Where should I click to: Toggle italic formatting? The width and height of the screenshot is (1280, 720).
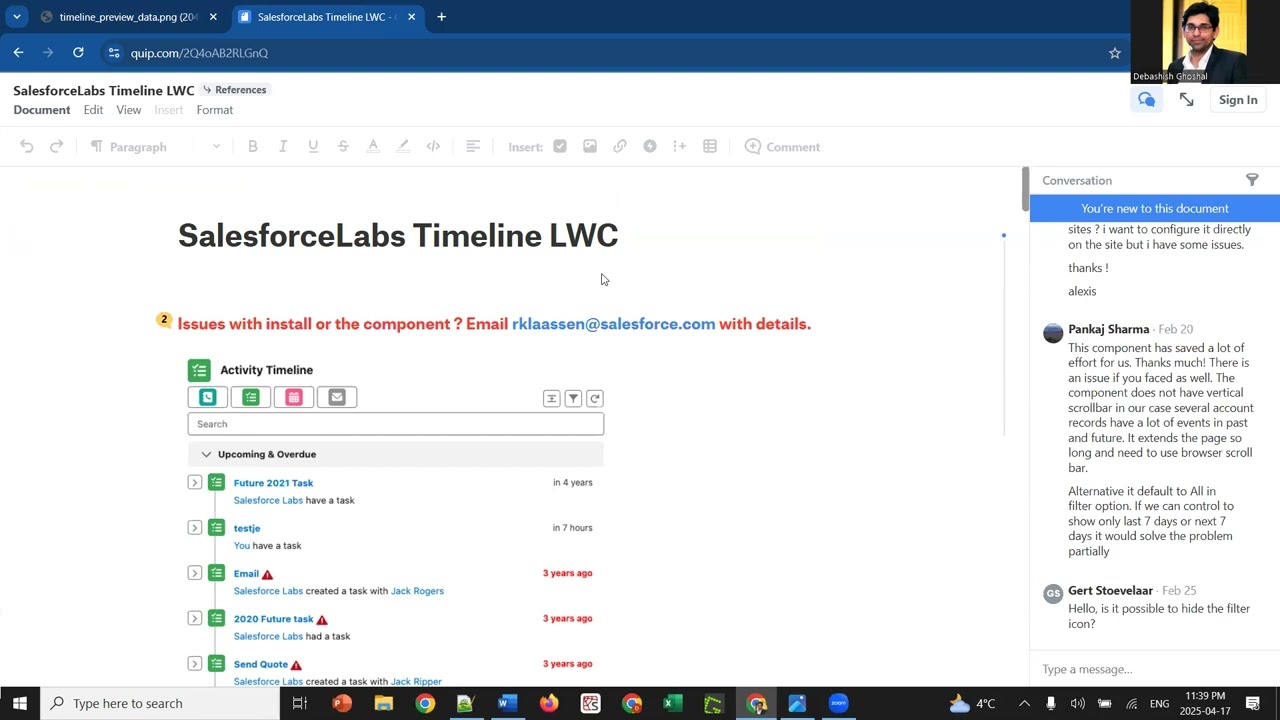[x=283, y=147]
